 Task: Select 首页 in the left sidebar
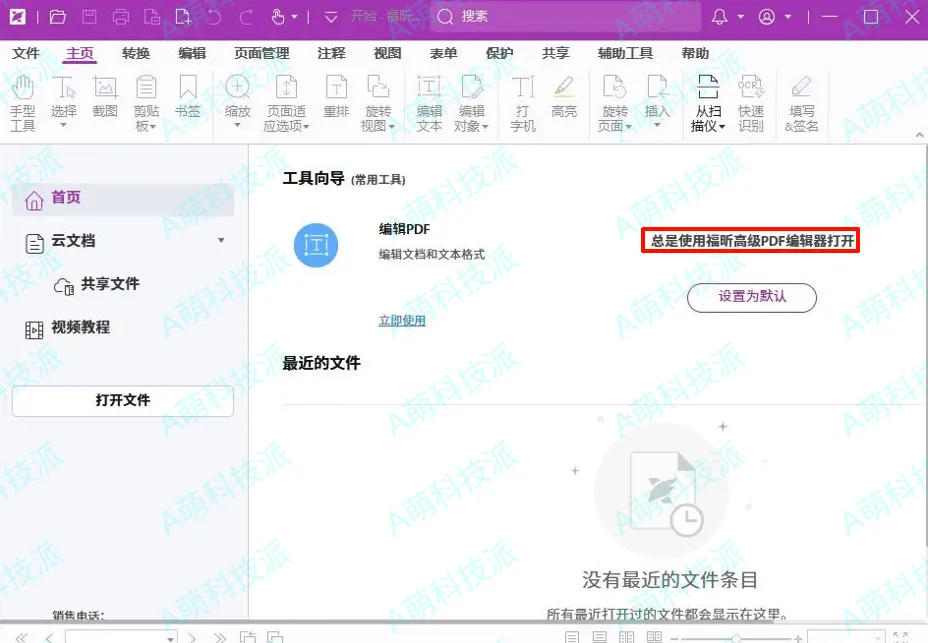pos(123,199)
